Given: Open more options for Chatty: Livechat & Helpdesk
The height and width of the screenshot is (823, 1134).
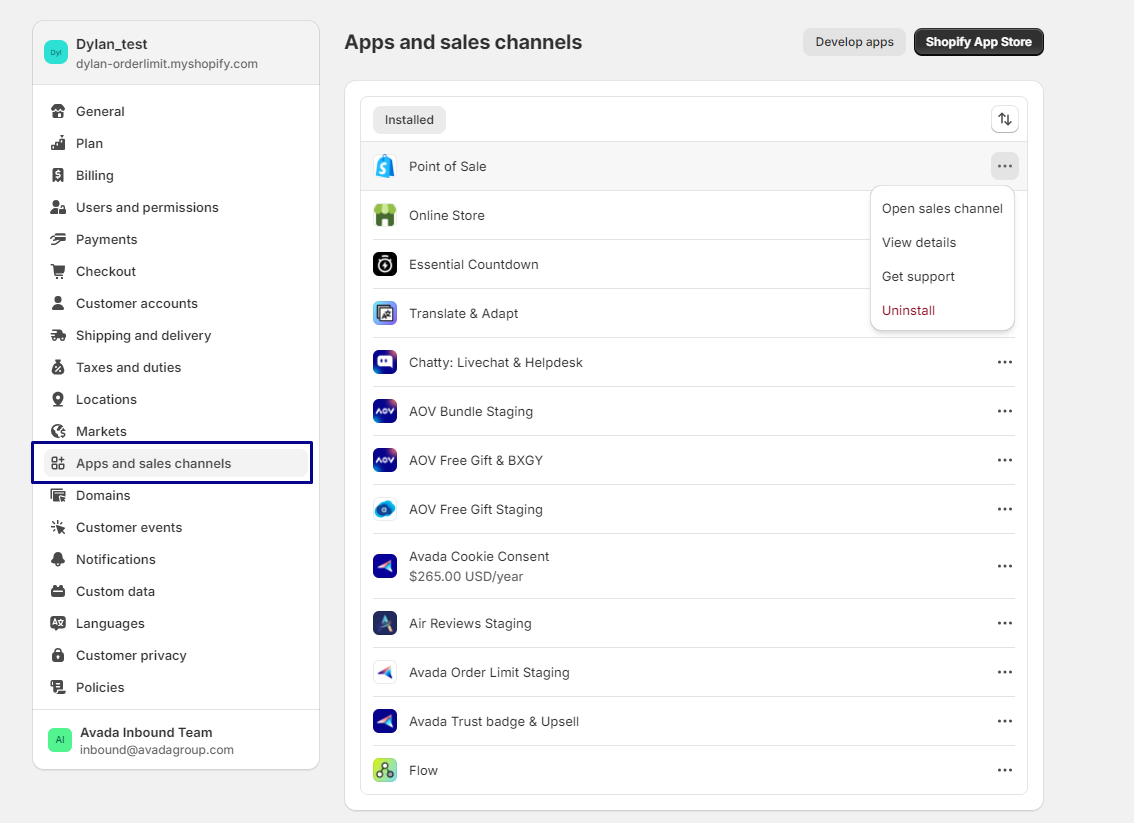Looking at the screenshot, I should (1005, 362).
